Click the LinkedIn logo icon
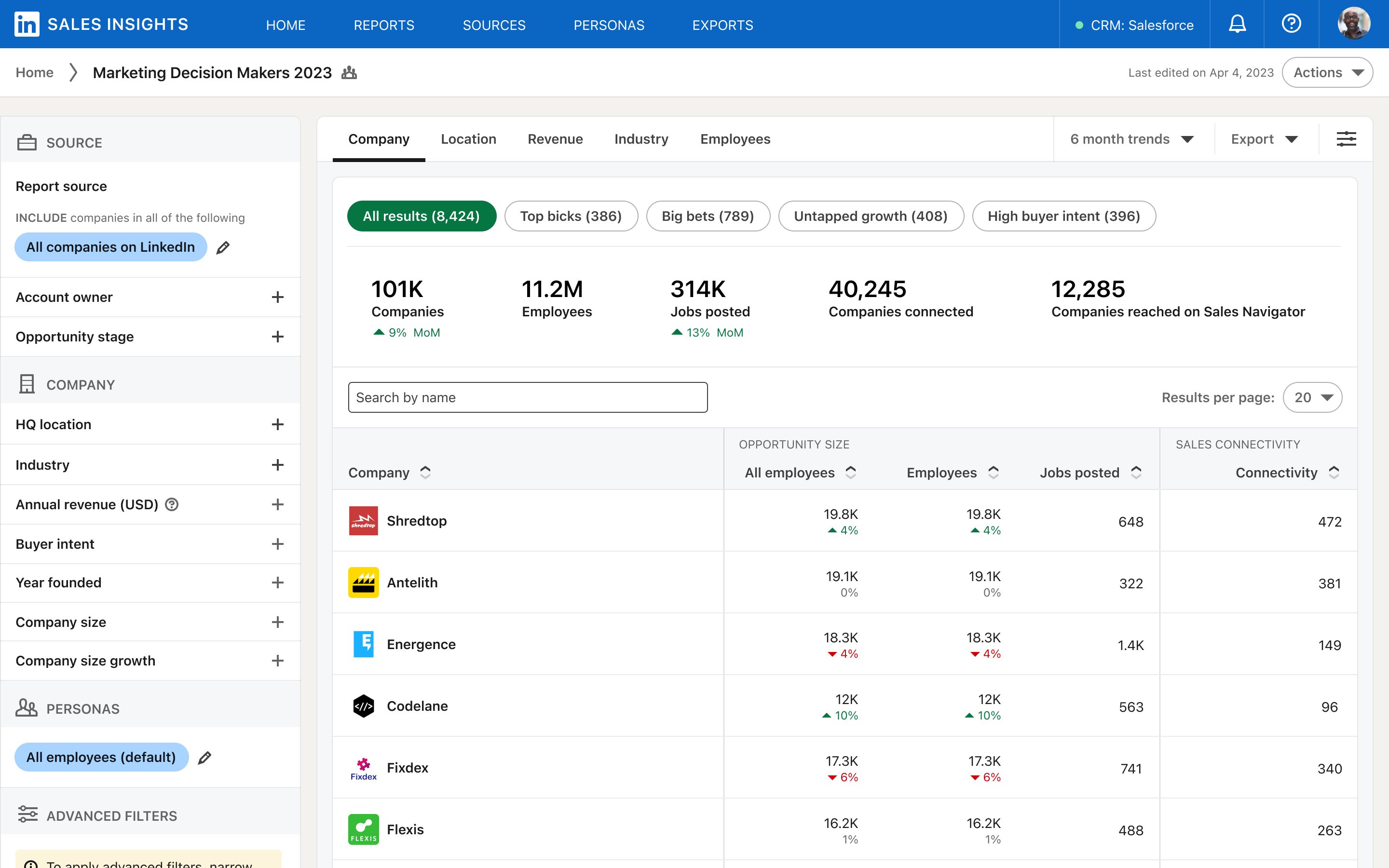This screenshot has height=868, width=1389. 27,24
